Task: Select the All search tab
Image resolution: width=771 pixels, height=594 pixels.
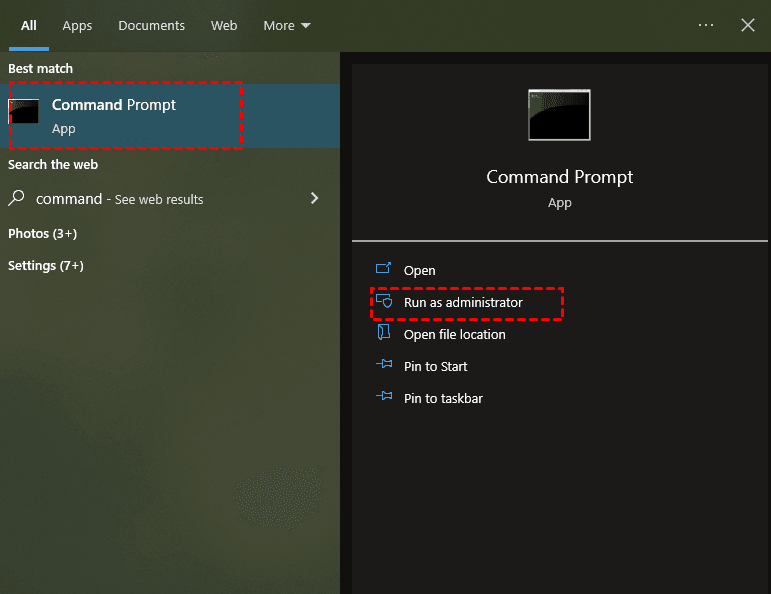Action: [29, 25]
